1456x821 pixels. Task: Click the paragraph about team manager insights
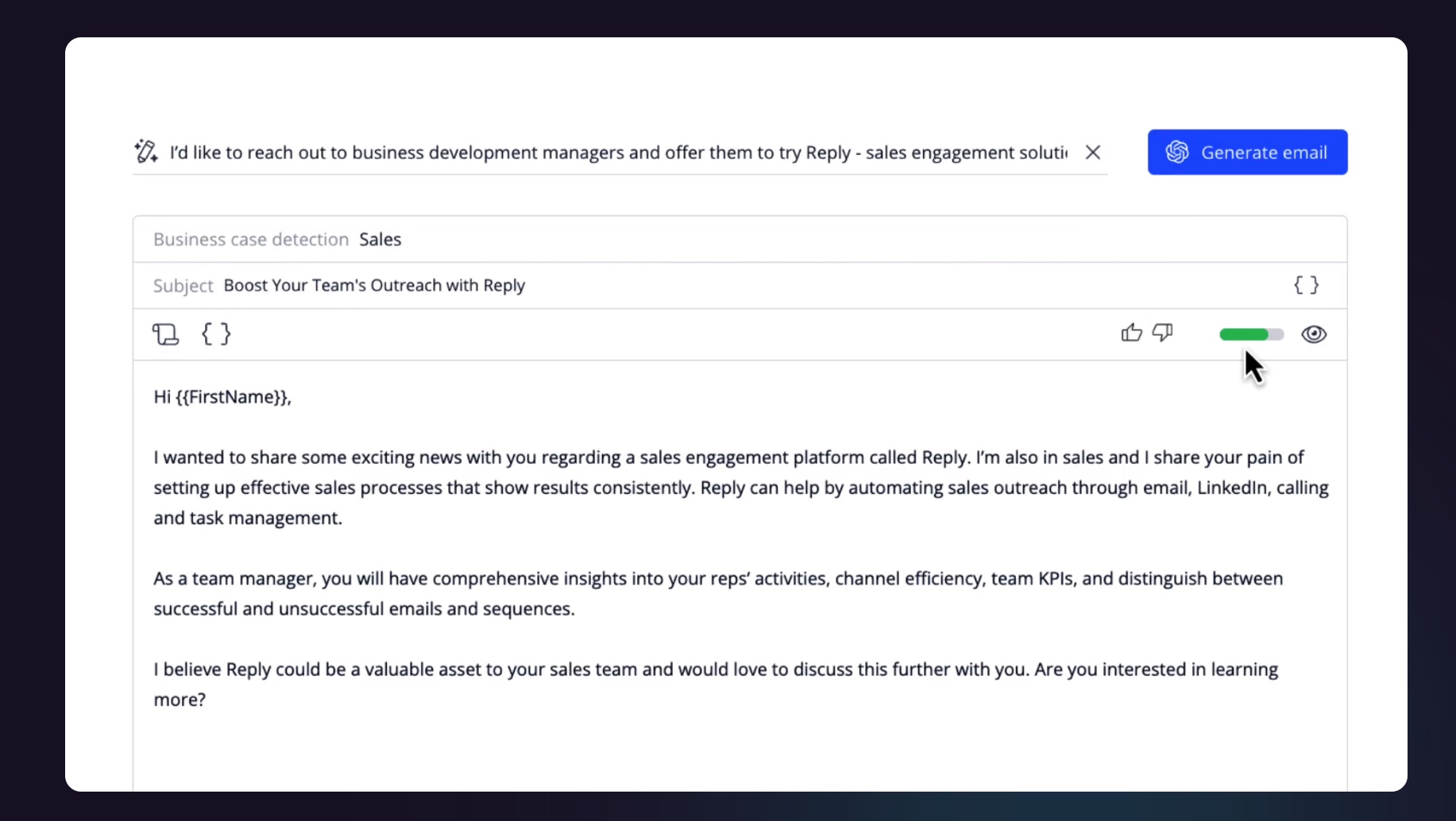(715, 594)
